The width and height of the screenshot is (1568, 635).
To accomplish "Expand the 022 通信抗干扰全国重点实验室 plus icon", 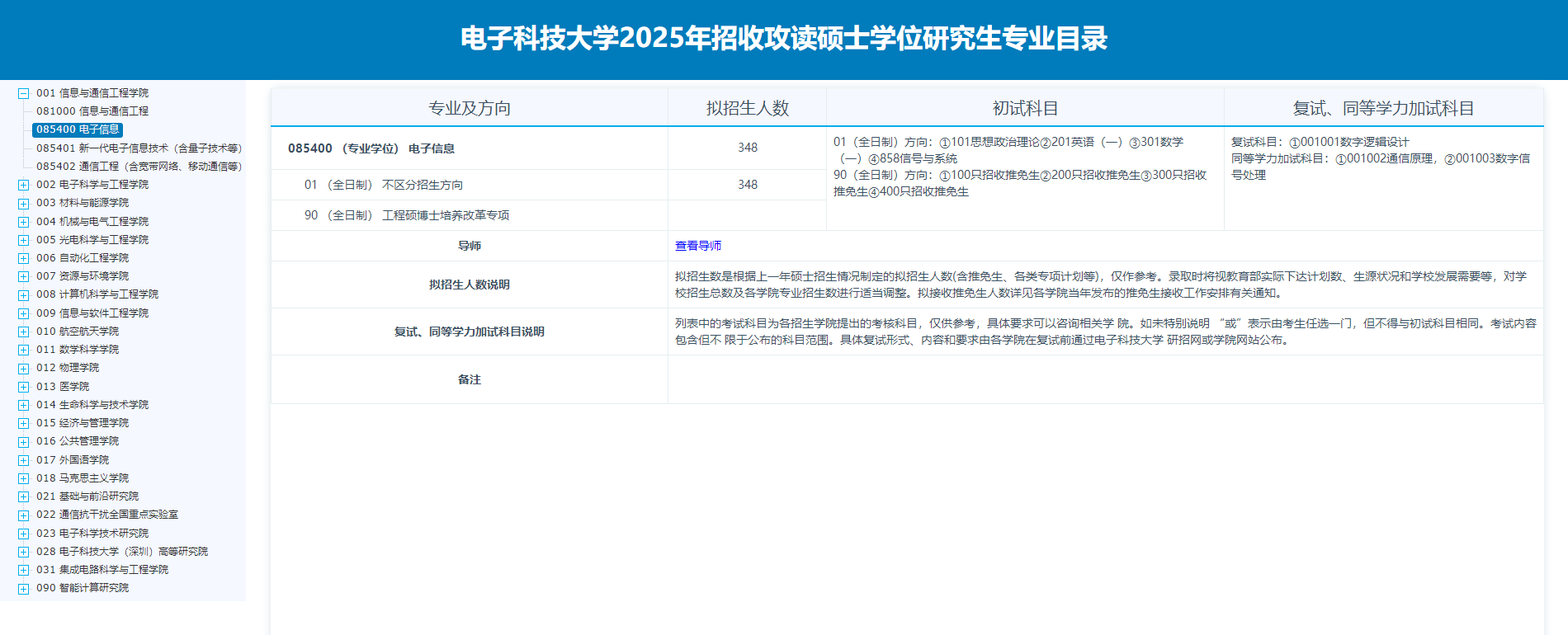I will [24, 515].
